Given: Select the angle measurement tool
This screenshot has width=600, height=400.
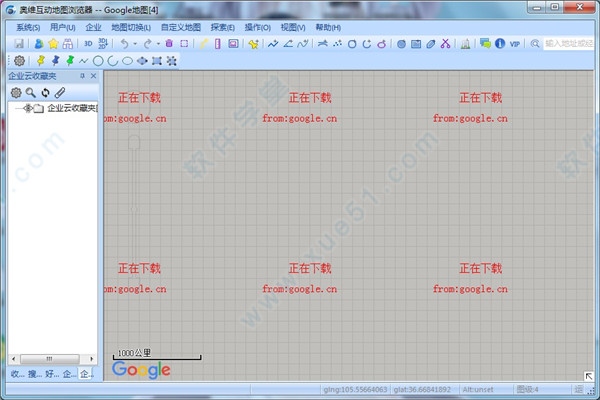Looking at the screenshot, I should coord(288,44).
